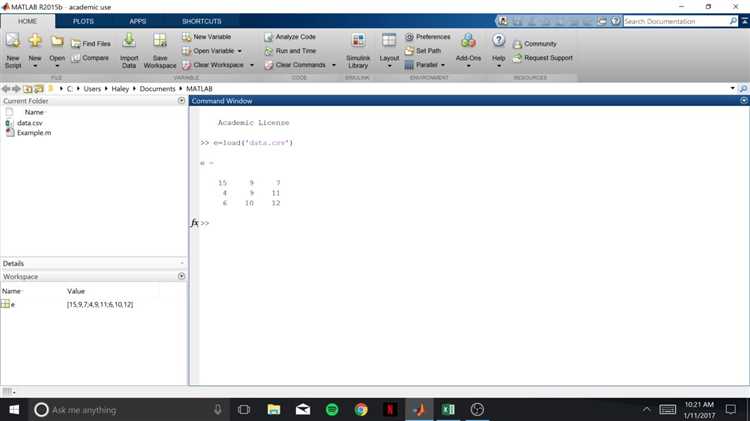750x421 pixels.
Task: Open the Simulink Library
Action: [358, 51]
